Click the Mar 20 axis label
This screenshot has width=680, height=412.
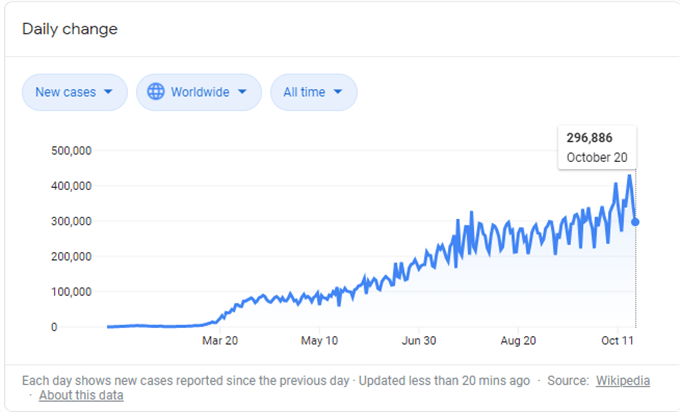pos(220,341)
